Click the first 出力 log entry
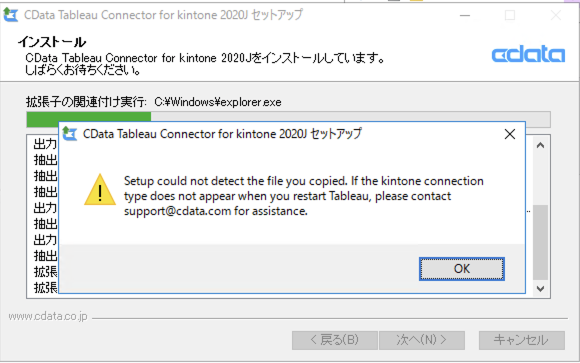The height and width of the screenshot is (363, 580). [45, 144]
